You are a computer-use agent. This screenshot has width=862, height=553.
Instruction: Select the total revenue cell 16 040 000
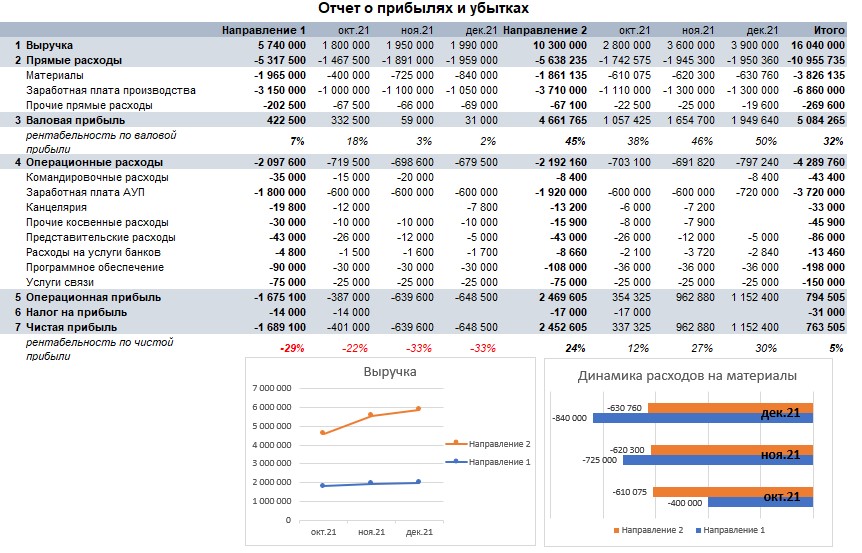pos(817,46)
